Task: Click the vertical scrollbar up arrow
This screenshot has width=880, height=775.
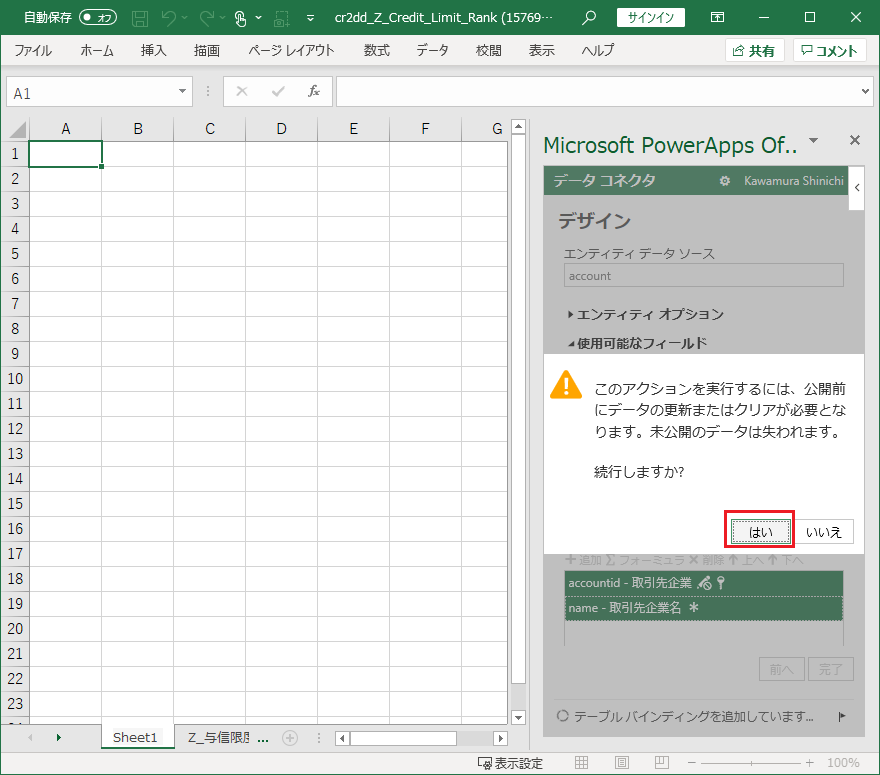Action: [x=518, y=127]
